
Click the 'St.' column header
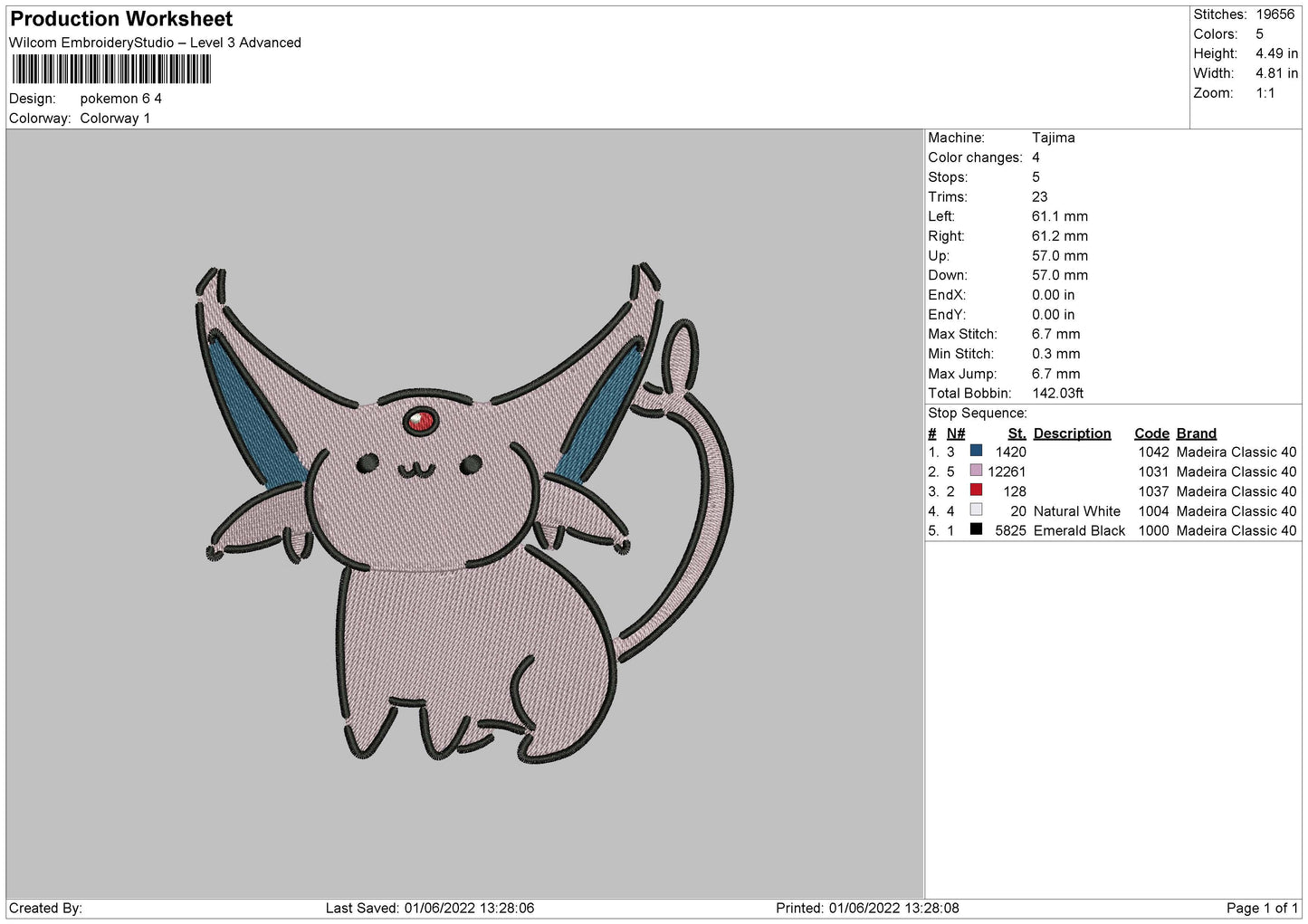tap(1017, 433)
